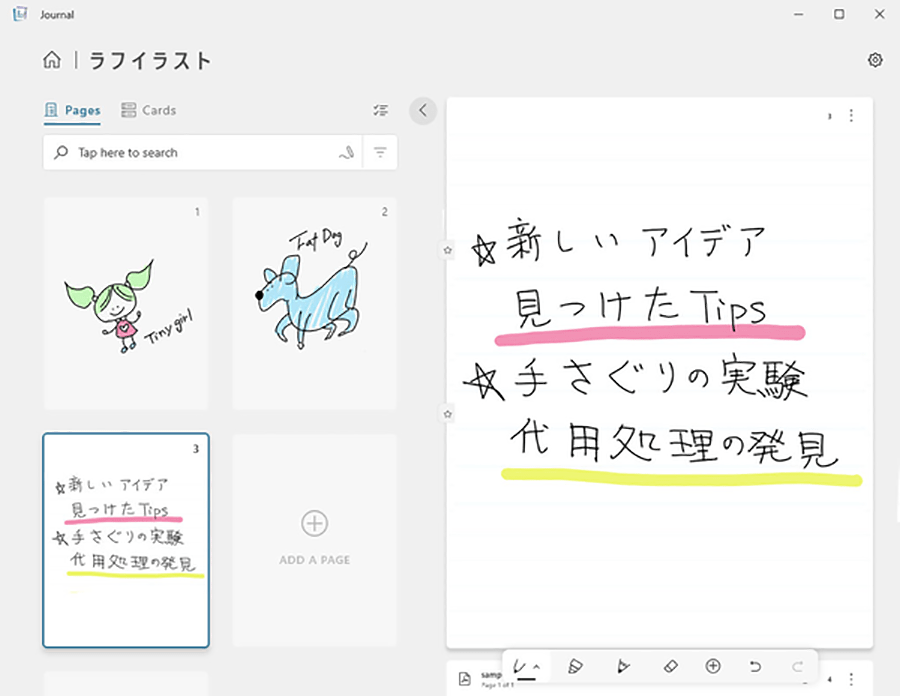Redo the last stroke

point(797,667)
